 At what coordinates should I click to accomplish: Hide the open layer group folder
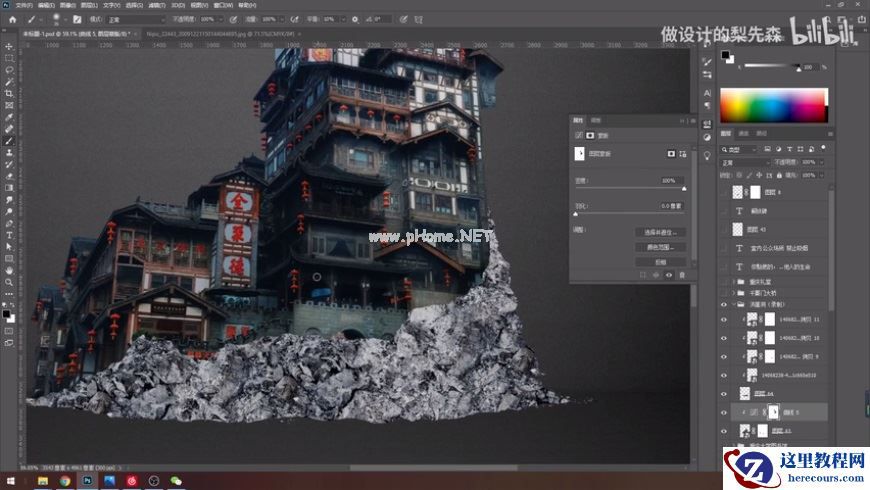pyautogui.click(x=724, y=305)
